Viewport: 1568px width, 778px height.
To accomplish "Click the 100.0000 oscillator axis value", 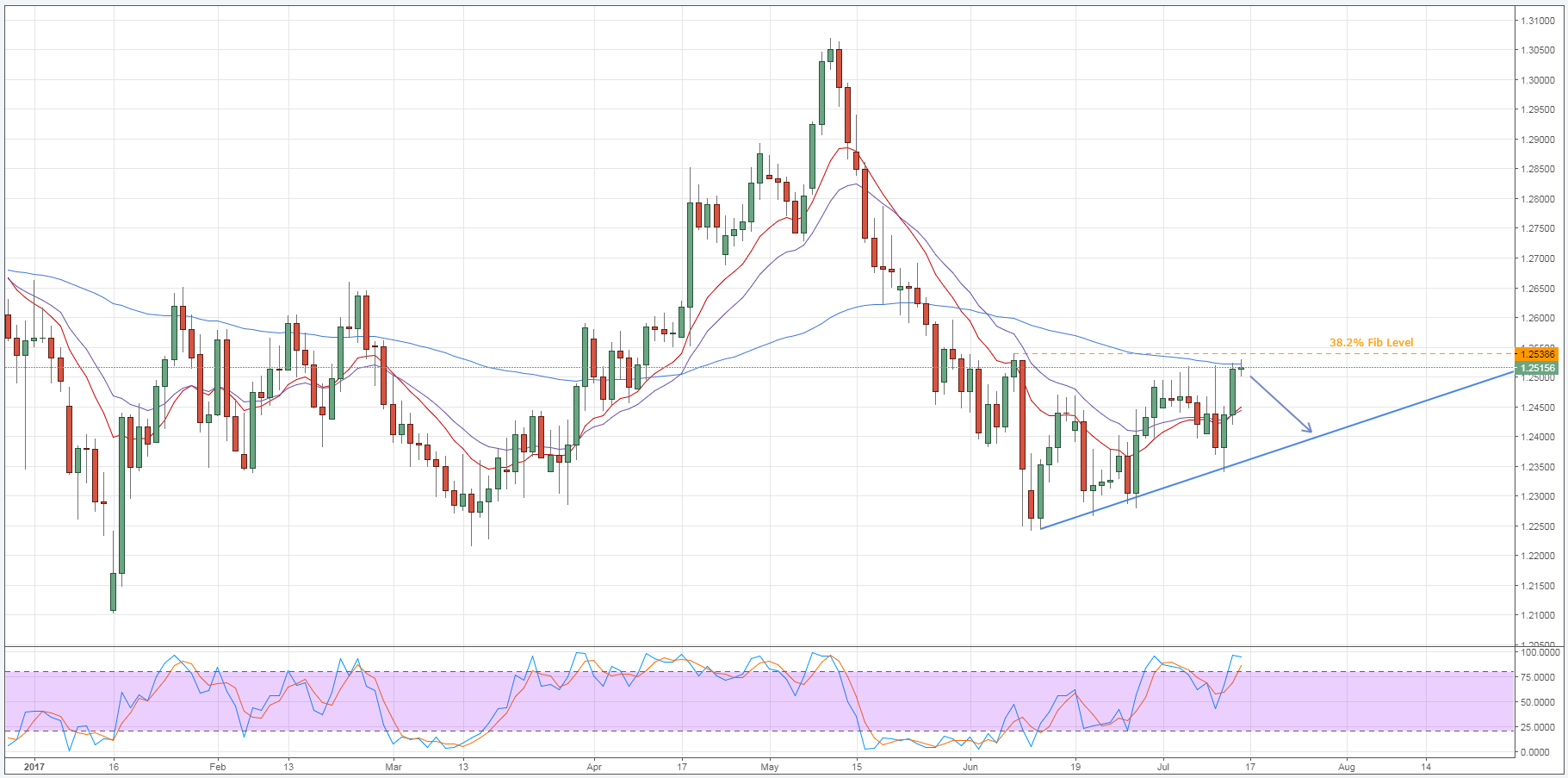I will coord(1540,653).
